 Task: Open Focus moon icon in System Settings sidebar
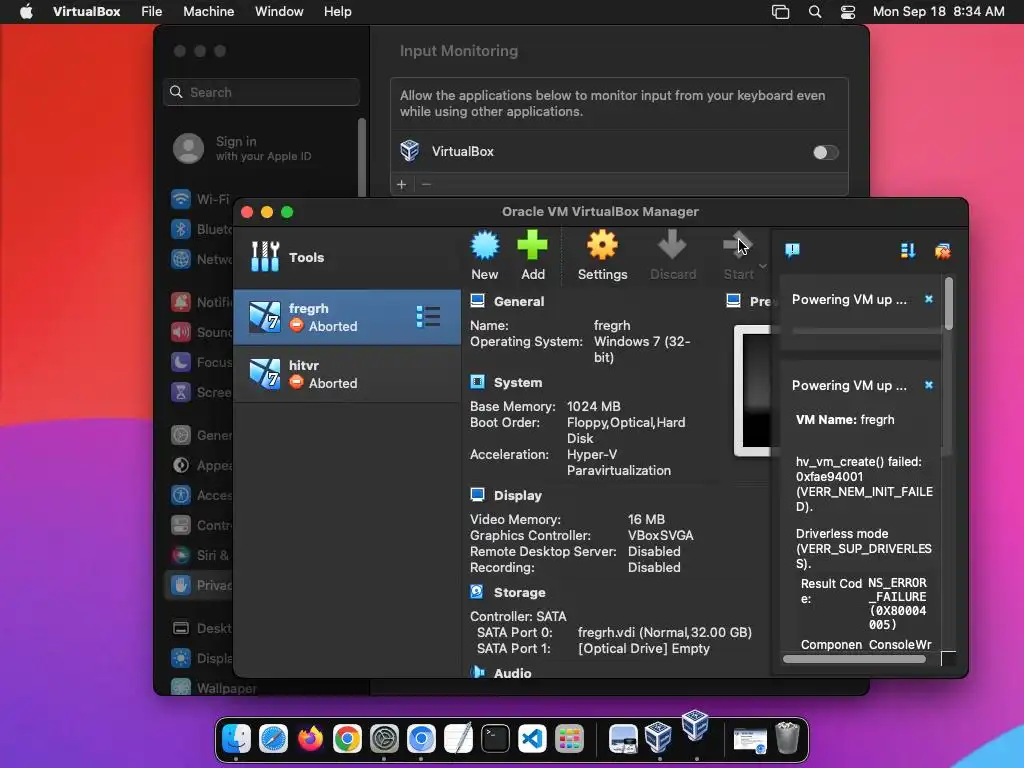click(181, 362)
